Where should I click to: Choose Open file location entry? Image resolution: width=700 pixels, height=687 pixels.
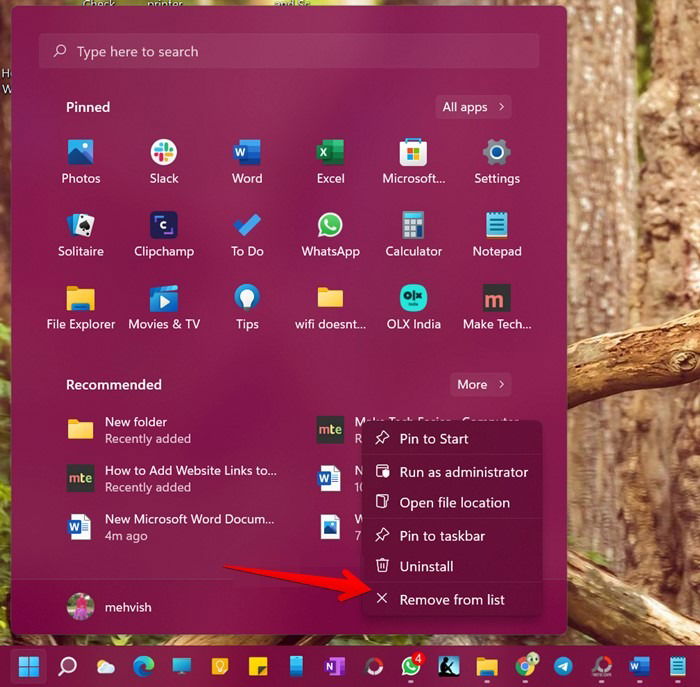coord(452,503)
